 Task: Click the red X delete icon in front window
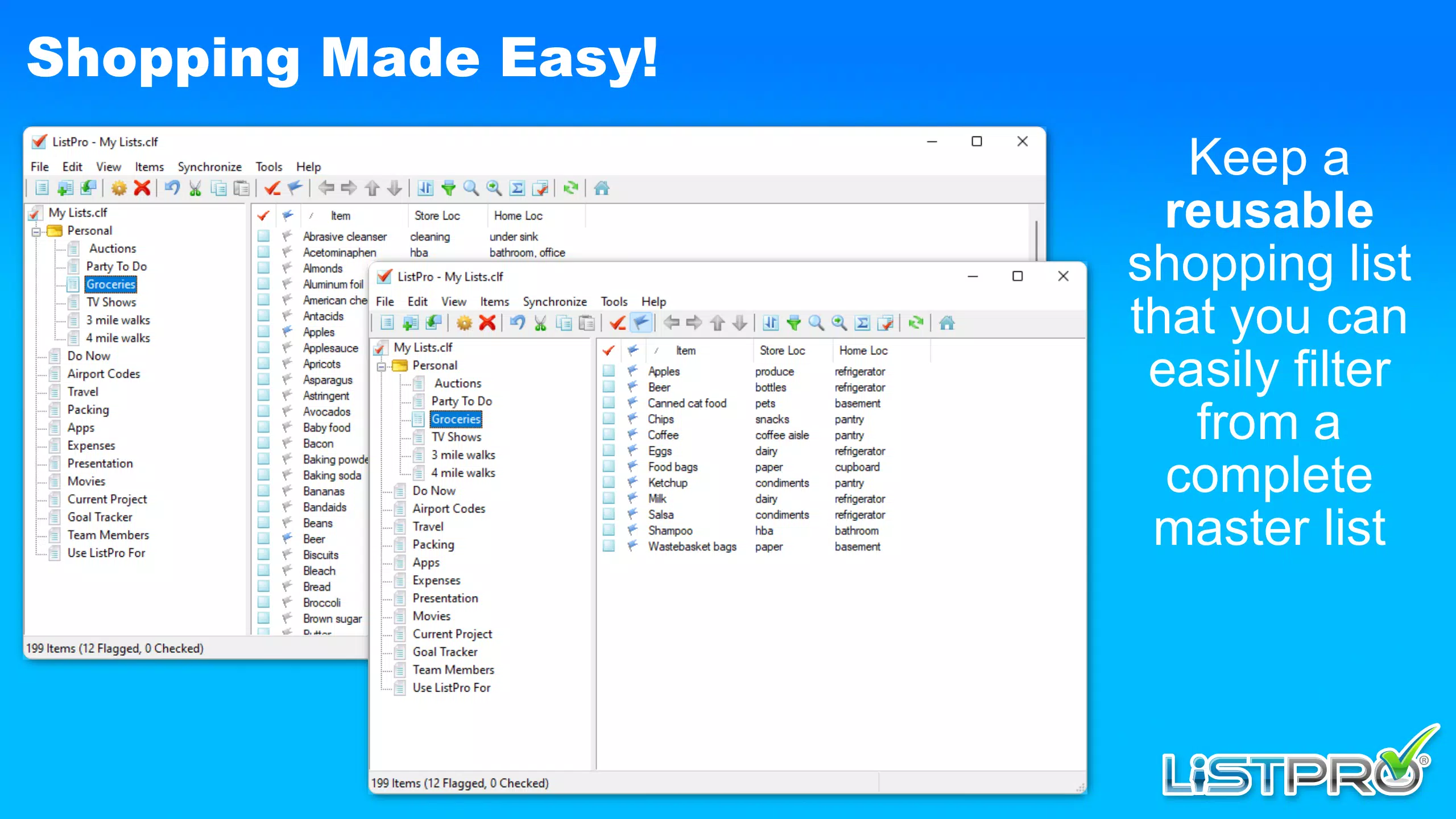(x=487, y=322)
